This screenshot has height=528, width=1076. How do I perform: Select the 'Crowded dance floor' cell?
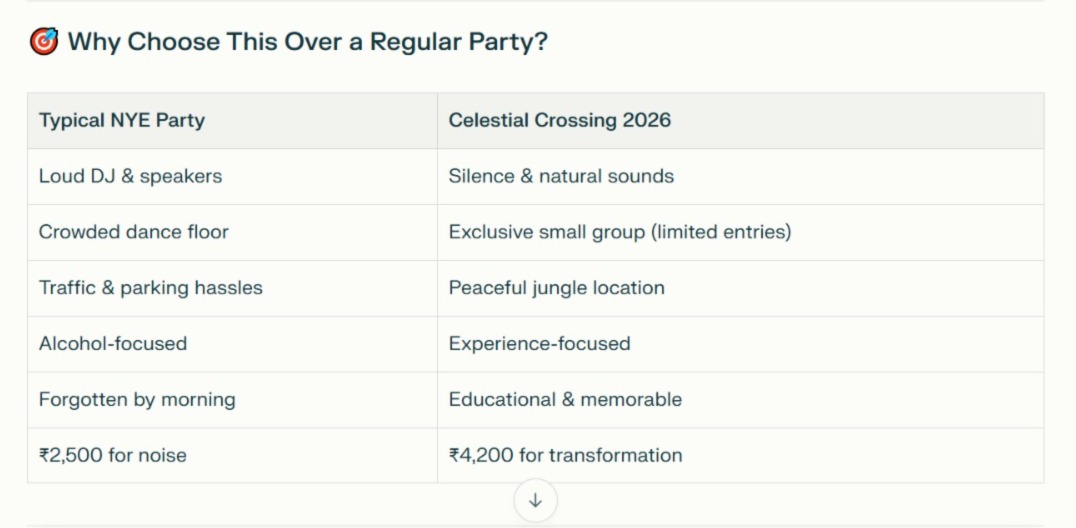(x=134, y=232)
